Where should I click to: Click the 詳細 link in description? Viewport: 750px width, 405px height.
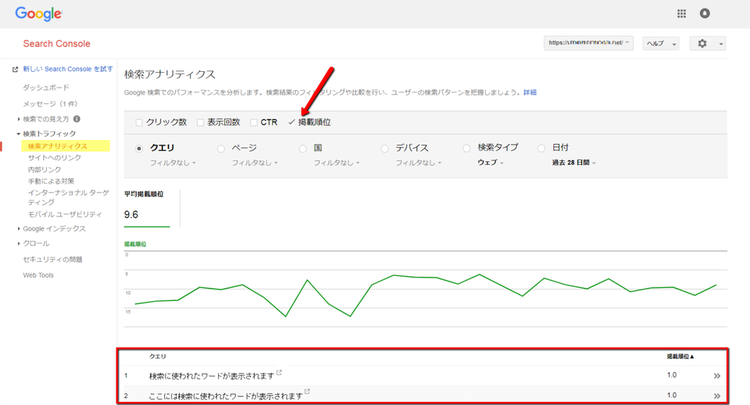coord(530,92)
